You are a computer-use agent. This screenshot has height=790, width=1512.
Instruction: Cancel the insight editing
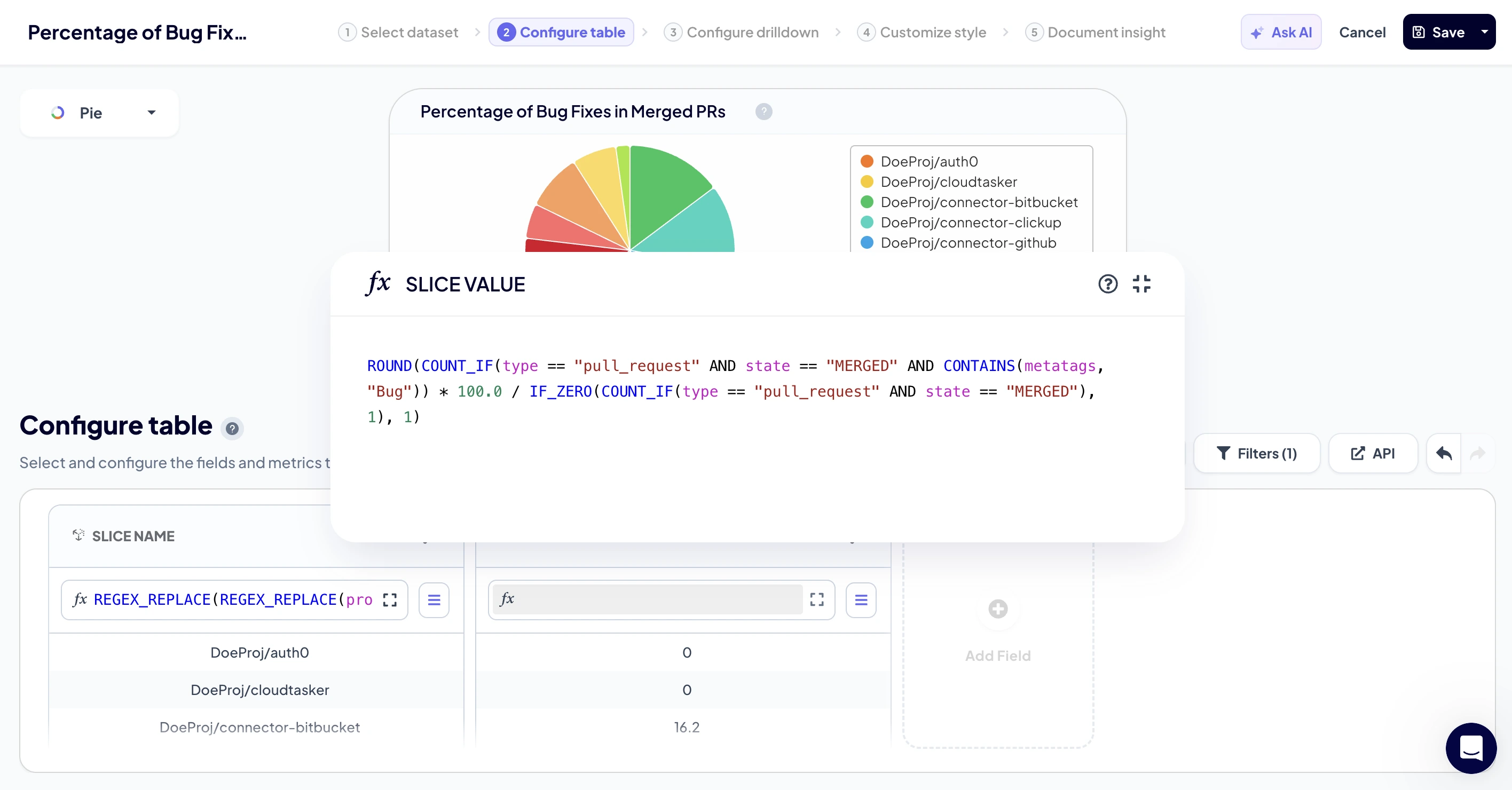1362,32
